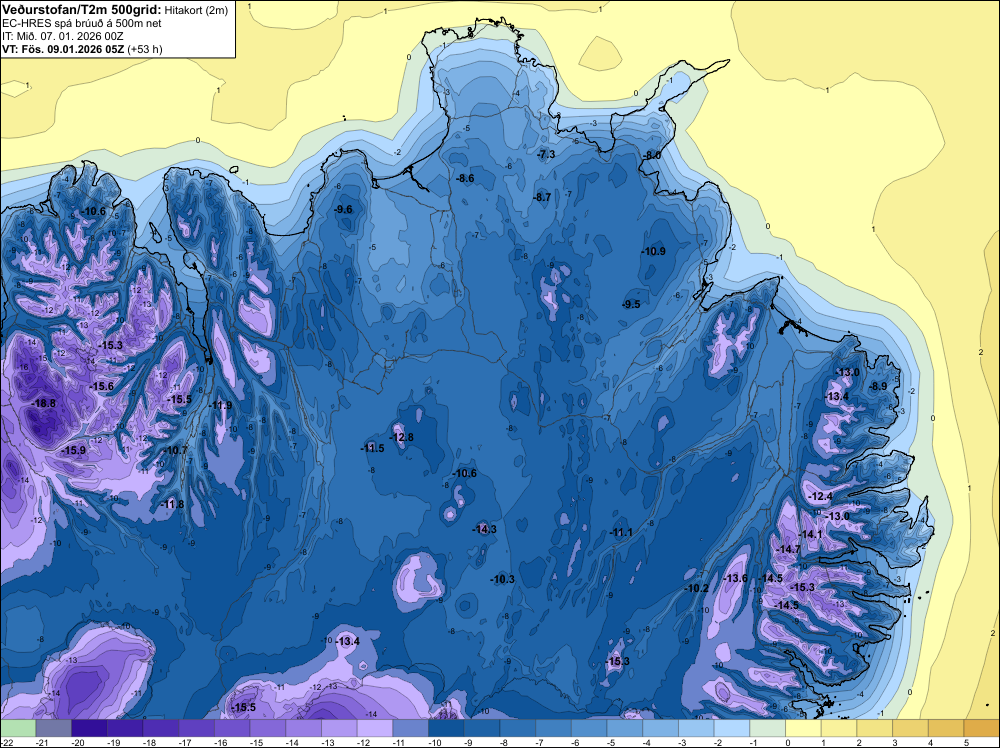Click the (+53 h) forecast offset text
Screen dimensions: 1000x748
click(145, 49)
